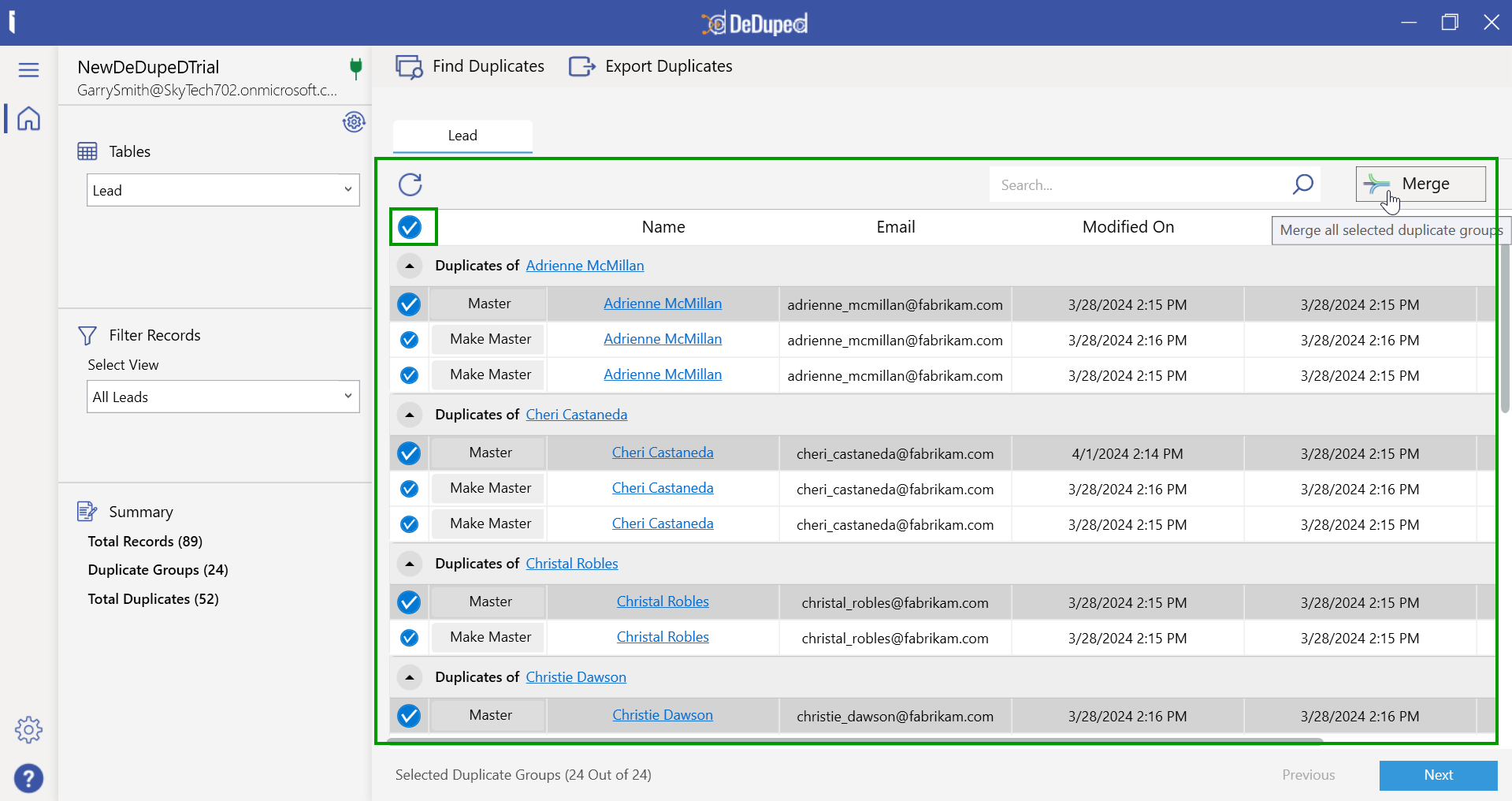Collapse the Christie Dawson duplicates group
Screen dimensions: 1512x801
pos(410,677)
